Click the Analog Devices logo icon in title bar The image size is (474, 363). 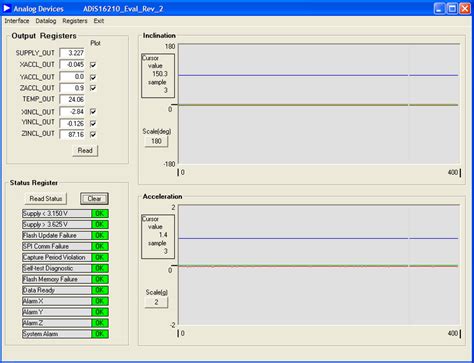click(x=7, y=8)
